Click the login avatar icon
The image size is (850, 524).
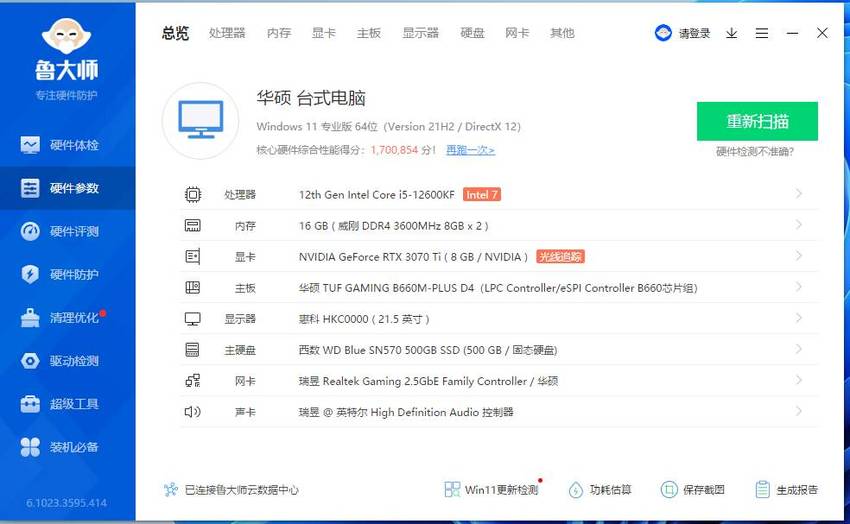click(663, 33)
